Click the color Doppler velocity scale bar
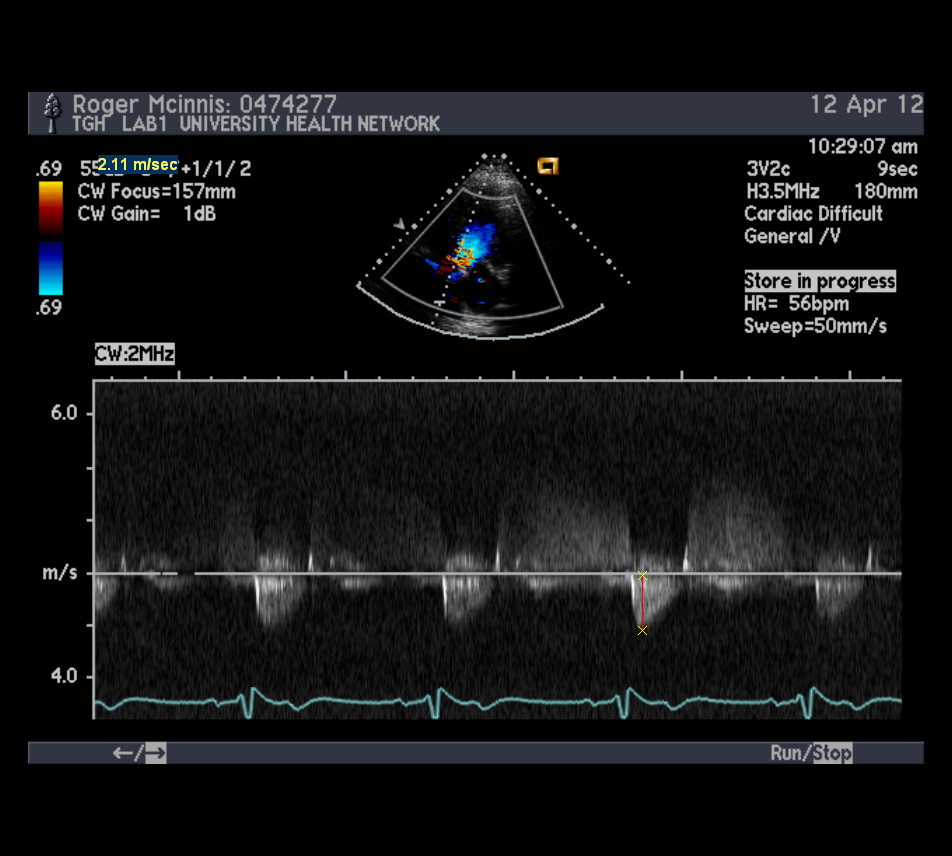Viewport: 952px width, 856px height. coord(51,238)
